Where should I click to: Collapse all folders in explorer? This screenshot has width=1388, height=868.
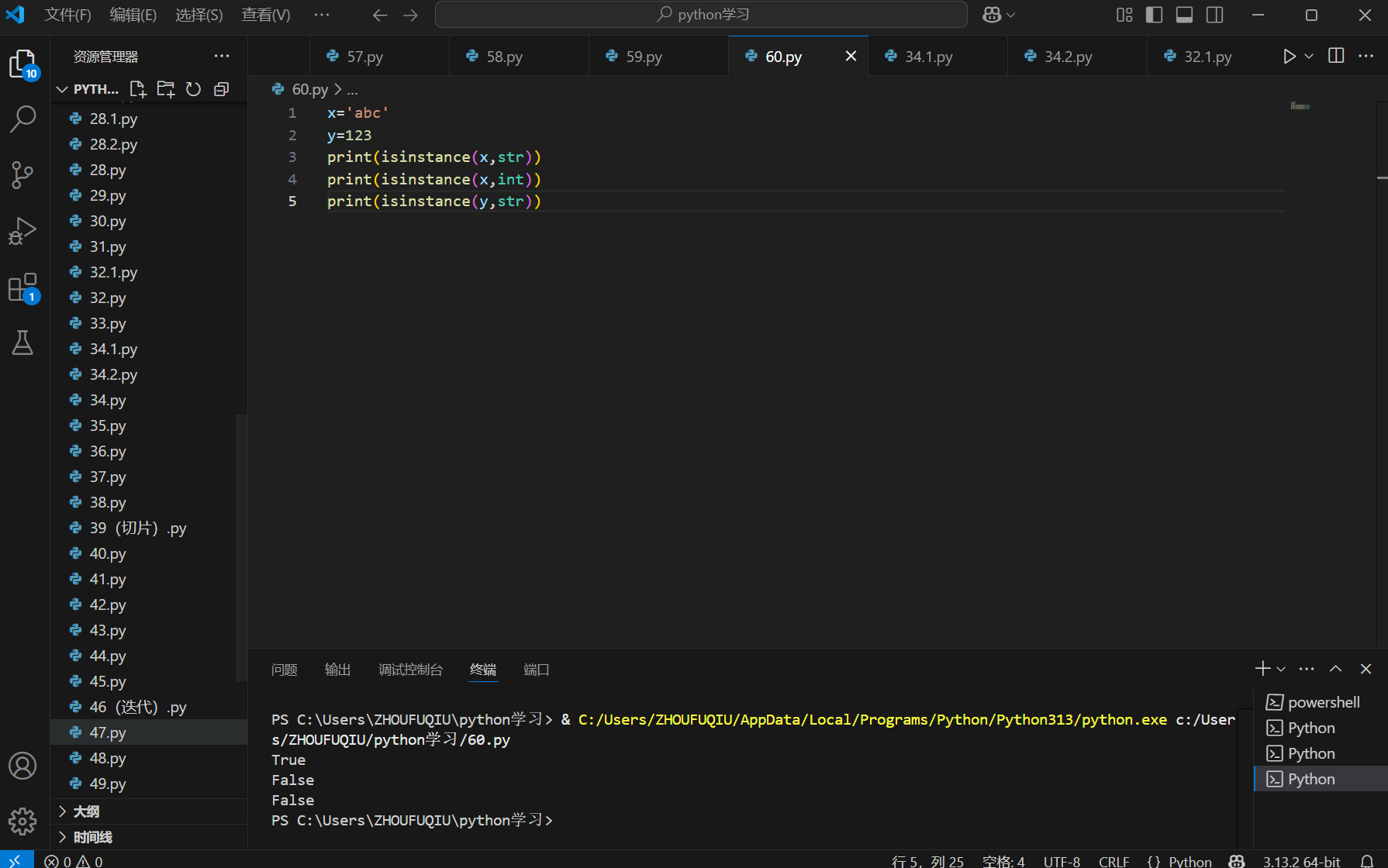point(222,89)
